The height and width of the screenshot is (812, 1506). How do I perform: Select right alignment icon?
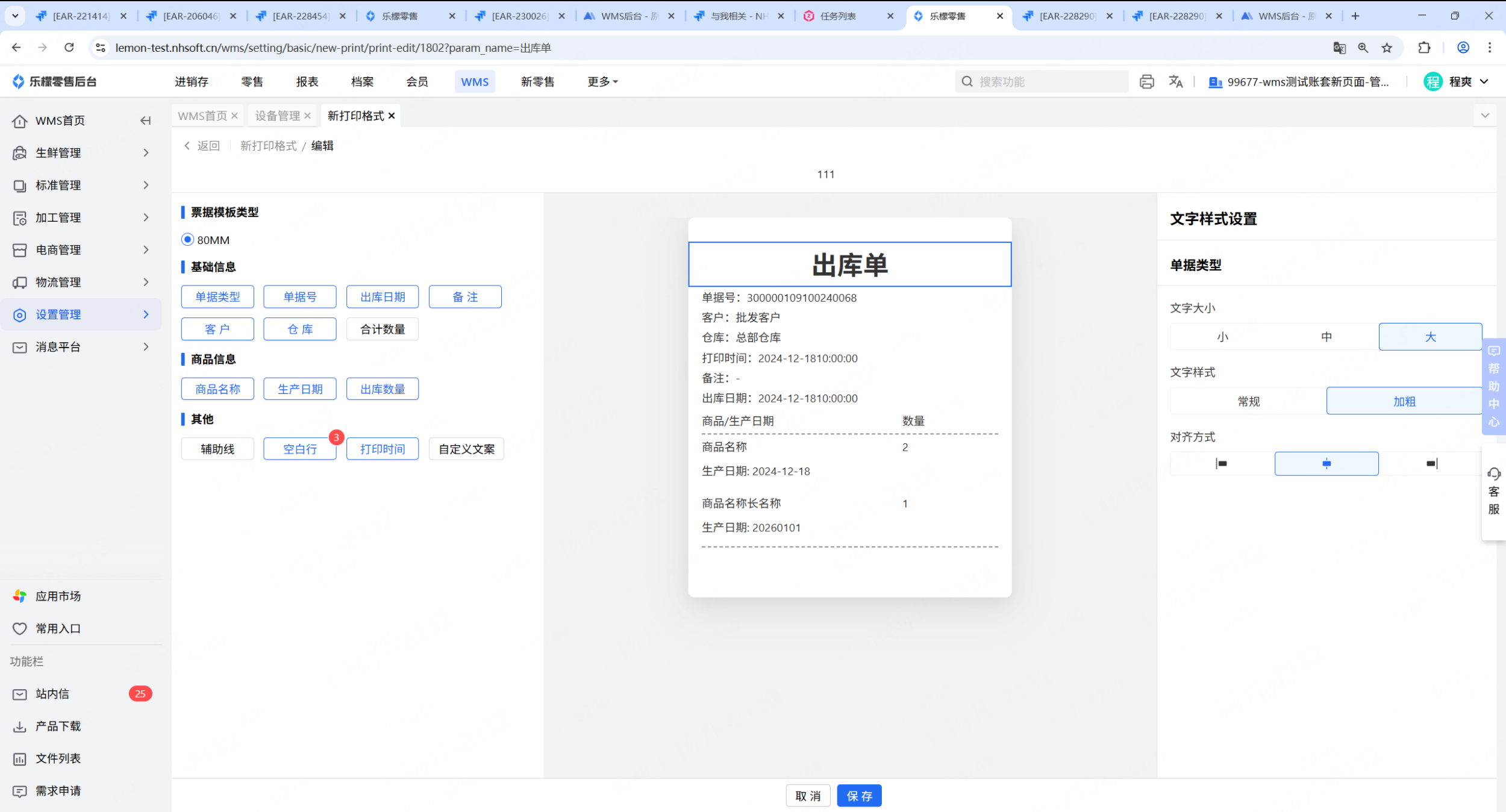[x=1431, y=463]
